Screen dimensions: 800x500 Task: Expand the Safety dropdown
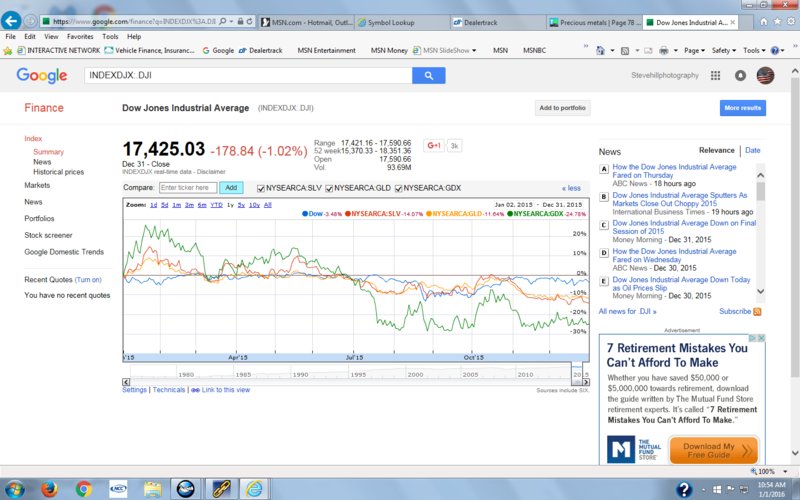click(723, 51)
